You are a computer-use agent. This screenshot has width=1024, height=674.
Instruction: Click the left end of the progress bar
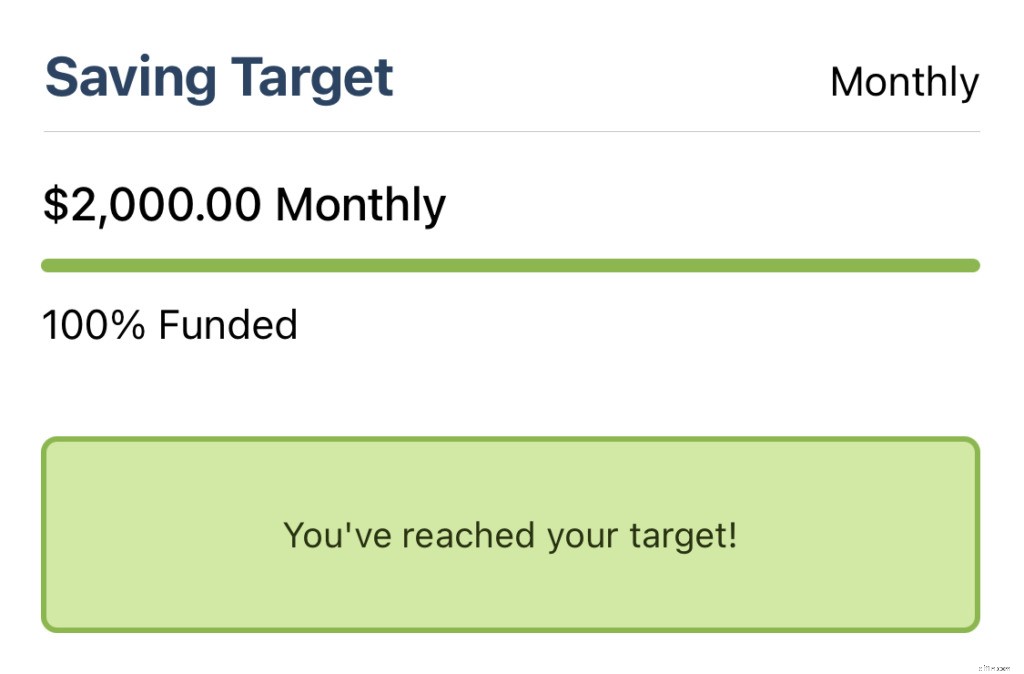click(50, 265)
